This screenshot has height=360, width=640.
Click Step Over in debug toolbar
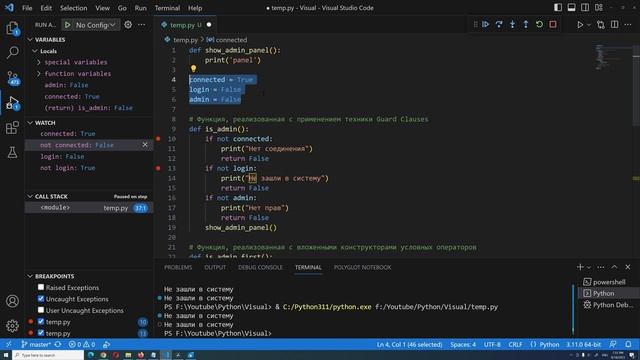499,24
